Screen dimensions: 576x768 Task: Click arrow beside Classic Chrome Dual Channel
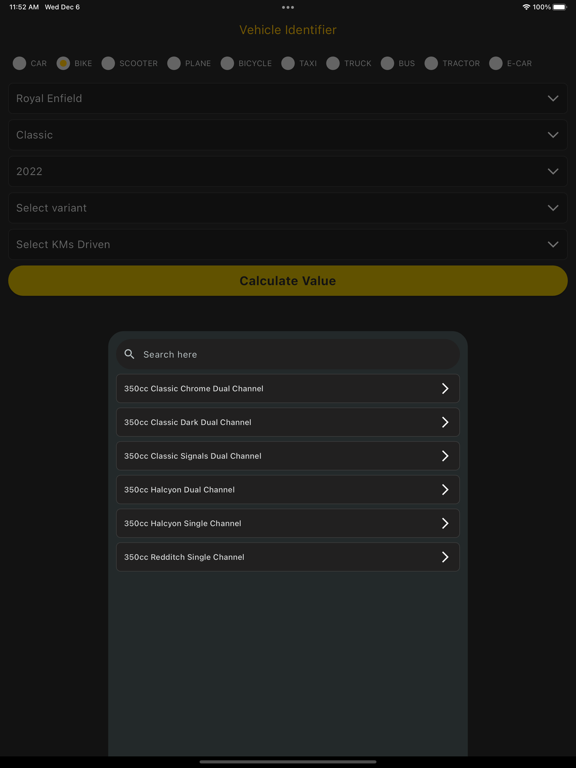pos(445,388)
